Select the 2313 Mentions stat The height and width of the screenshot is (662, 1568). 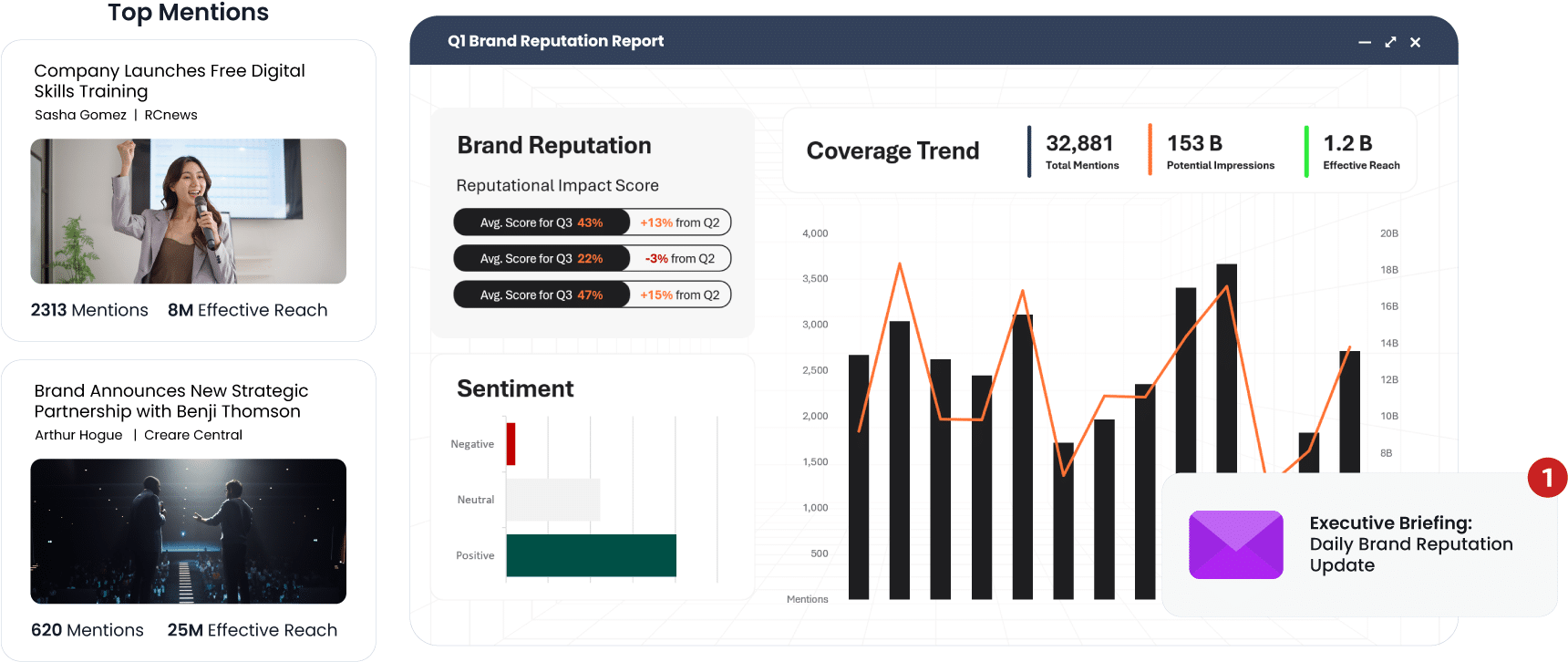[x=89, y=310]
